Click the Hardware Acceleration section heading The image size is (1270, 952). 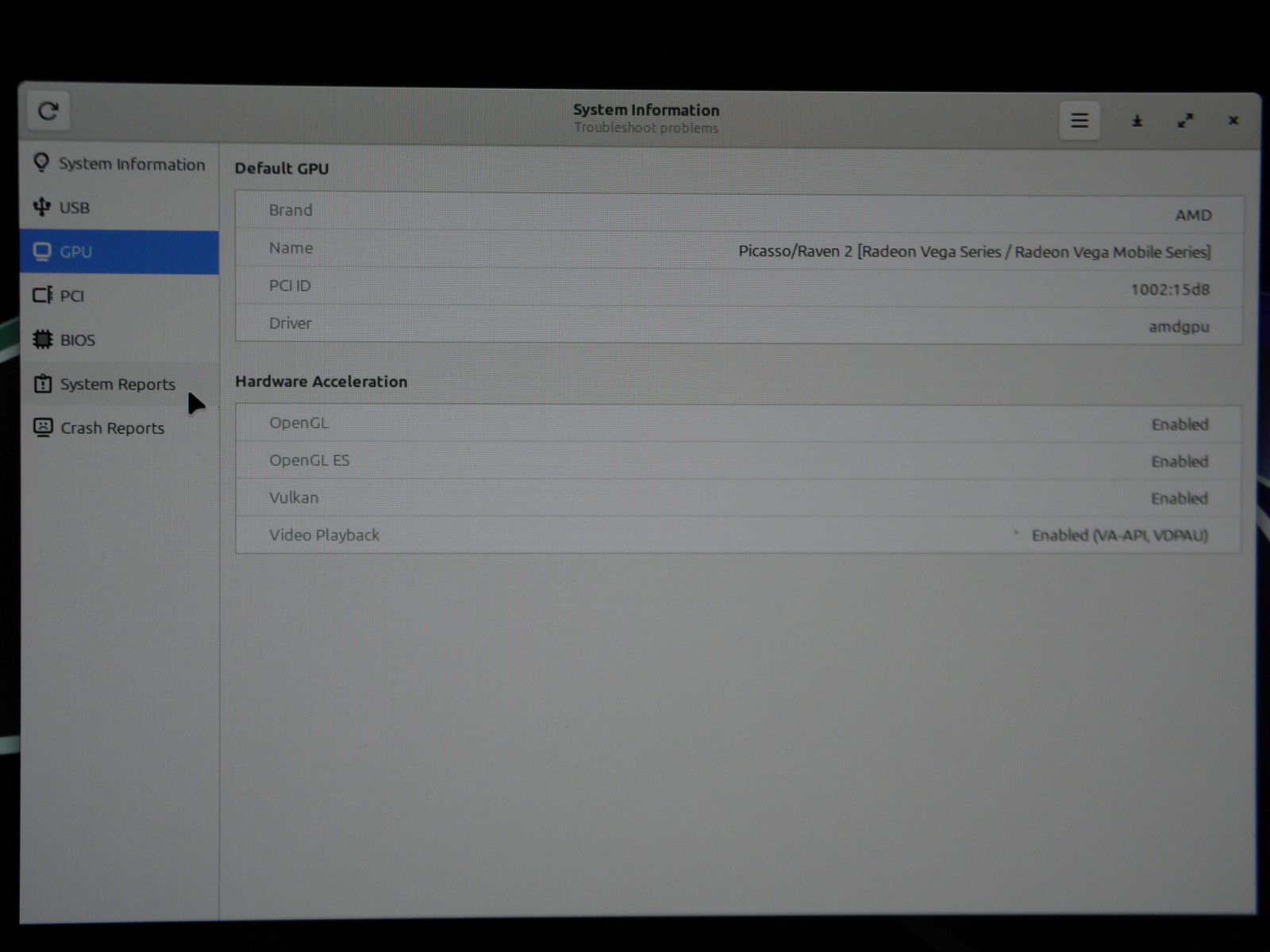click(x=321, y=382)
